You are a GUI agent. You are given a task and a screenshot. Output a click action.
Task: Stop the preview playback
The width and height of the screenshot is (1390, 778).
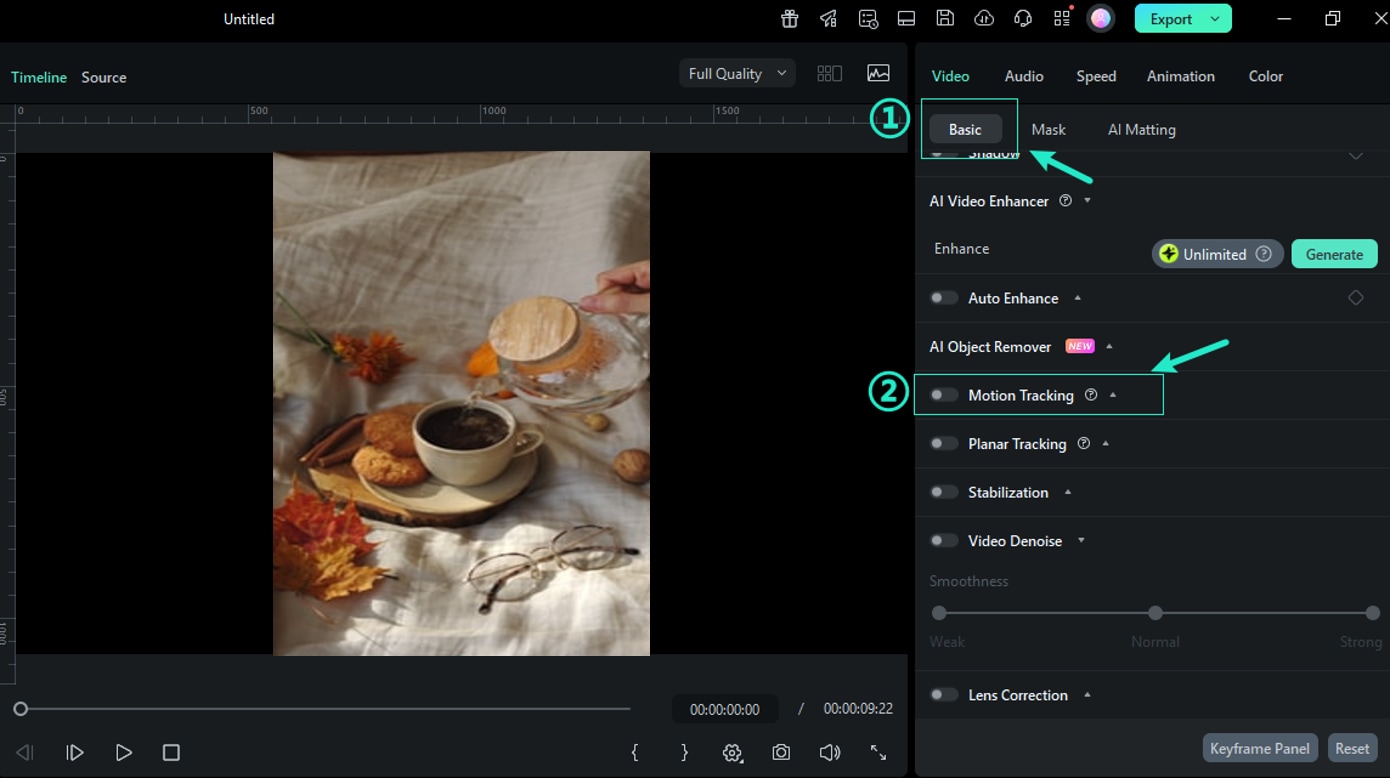click(x=171, y=752)
